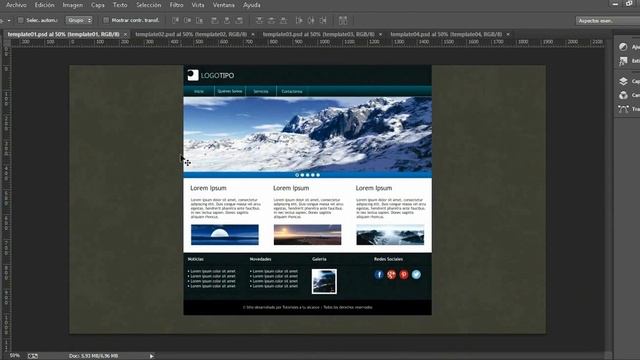Click the align vertical centers icon
640x360 pixels.
pos(187,20)
